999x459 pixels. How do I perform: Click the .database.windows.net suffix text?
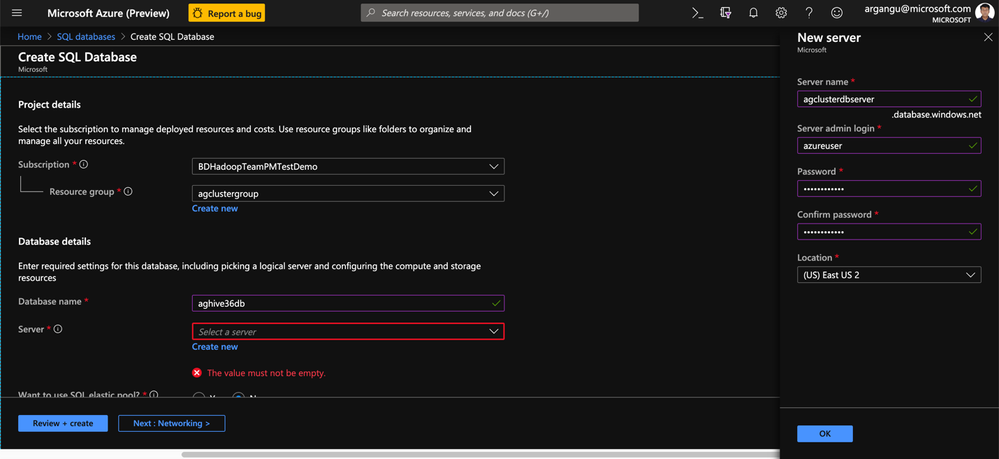coord(935,115)
